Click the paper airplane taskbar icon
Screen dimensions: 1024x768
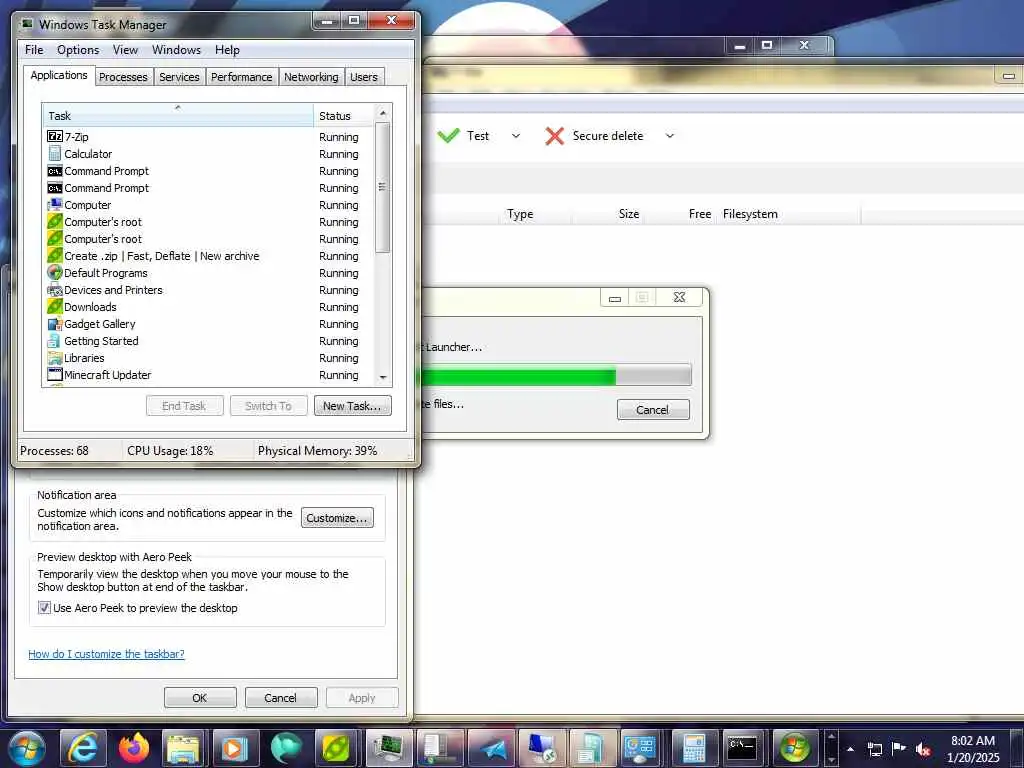492,748
